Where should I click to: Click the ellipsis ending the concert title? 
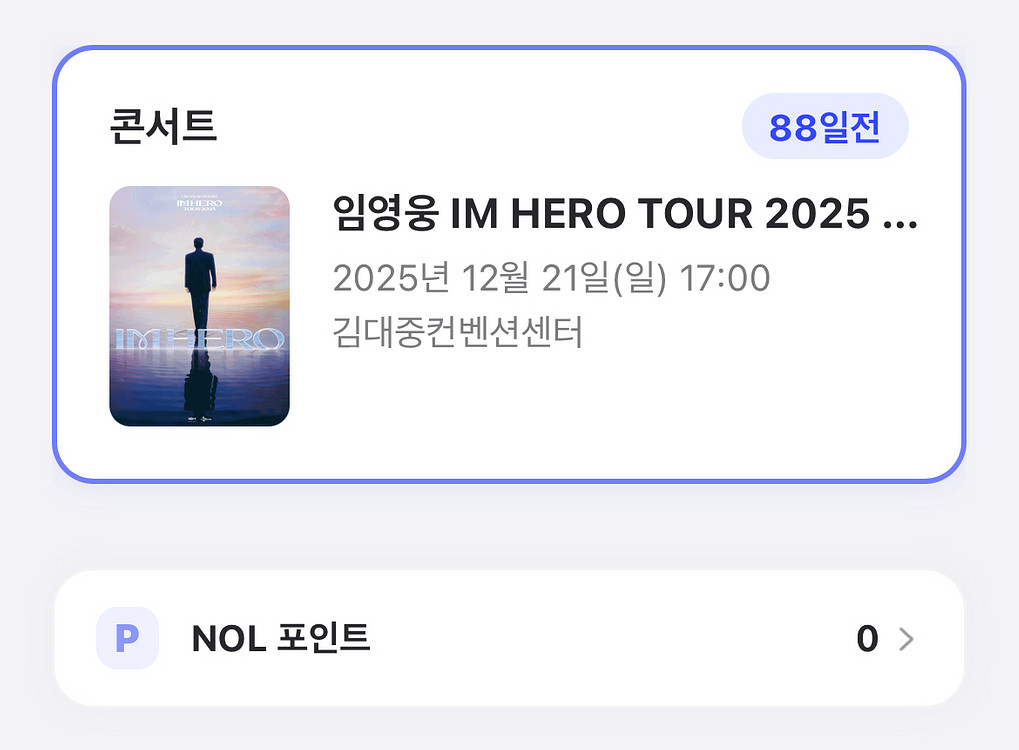[901, 215]
